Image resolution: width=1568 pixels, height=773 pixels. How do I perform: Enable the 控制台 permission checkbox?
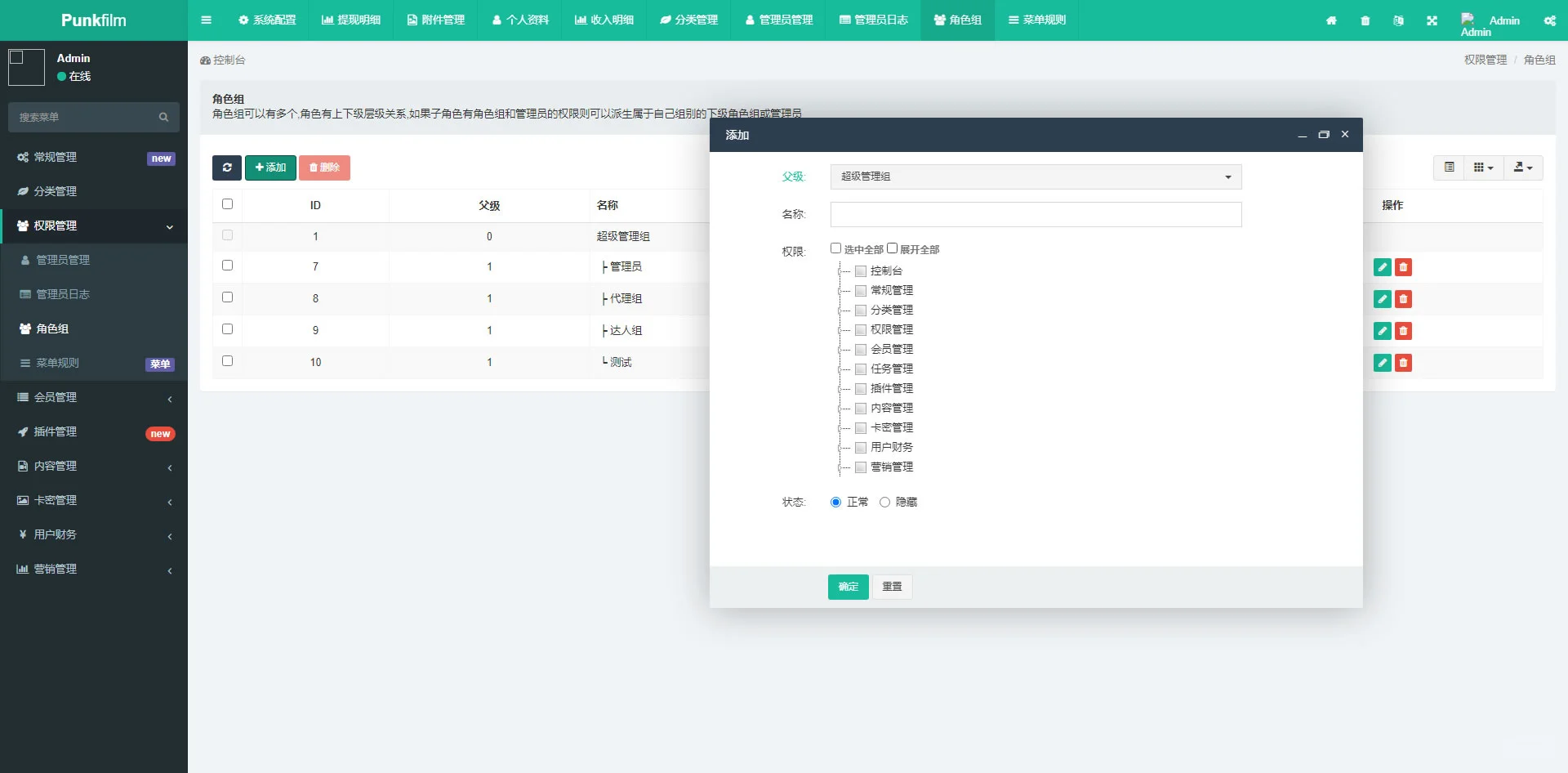(861, 270)
